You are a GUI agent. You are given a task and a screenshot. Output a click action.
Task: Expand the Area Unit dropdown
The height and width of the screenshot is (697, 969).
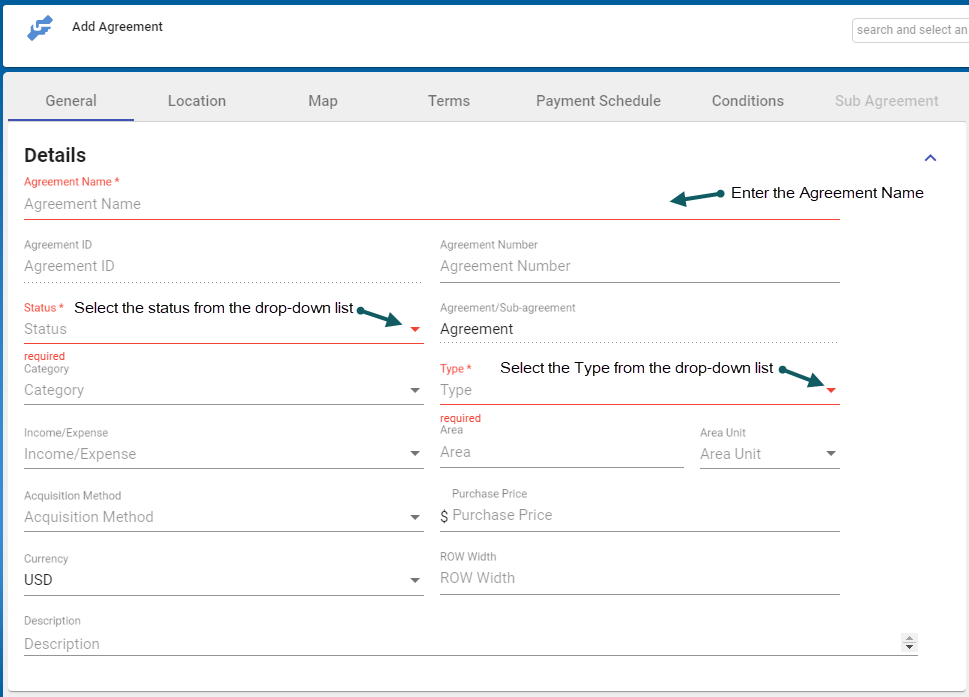(x=831, y=454)
